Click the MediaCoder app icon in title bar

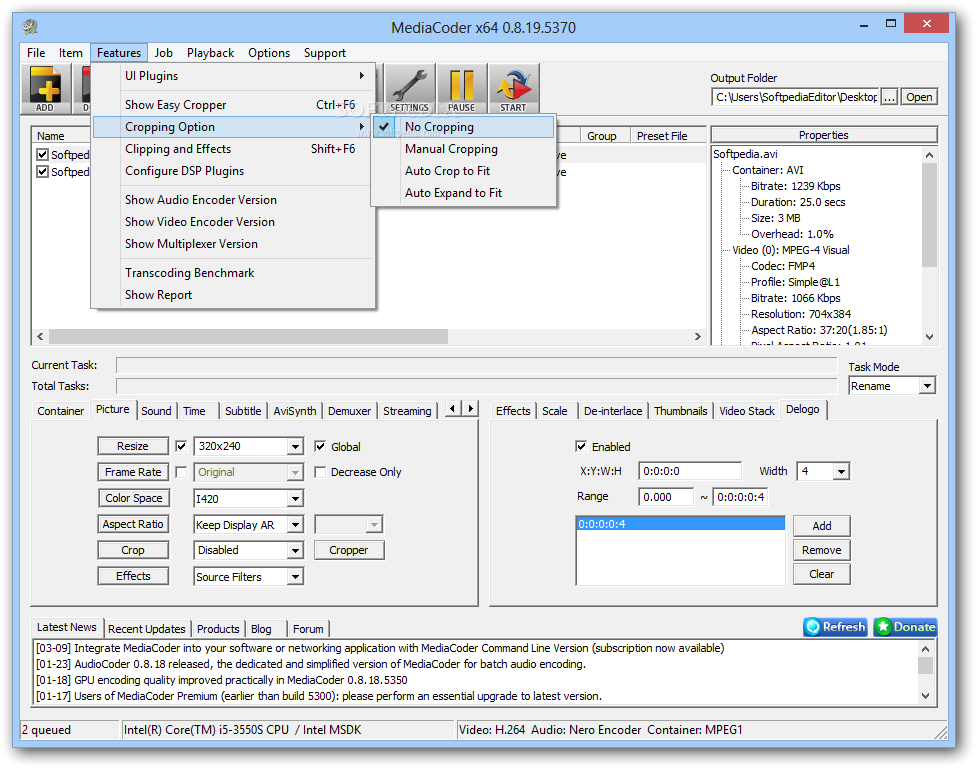(x=29, y=27)
